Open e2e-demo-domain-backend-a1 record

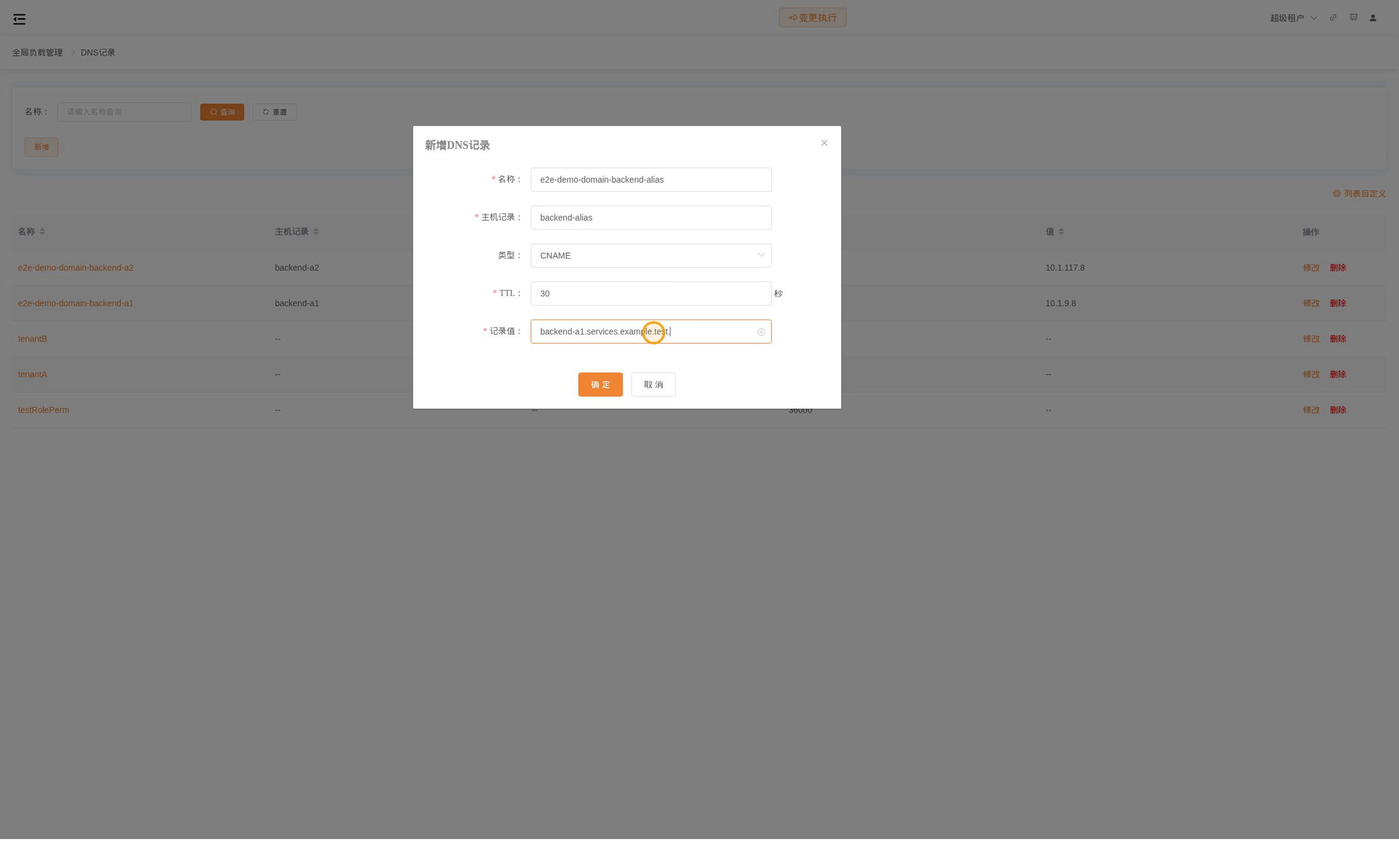[75, 303]
